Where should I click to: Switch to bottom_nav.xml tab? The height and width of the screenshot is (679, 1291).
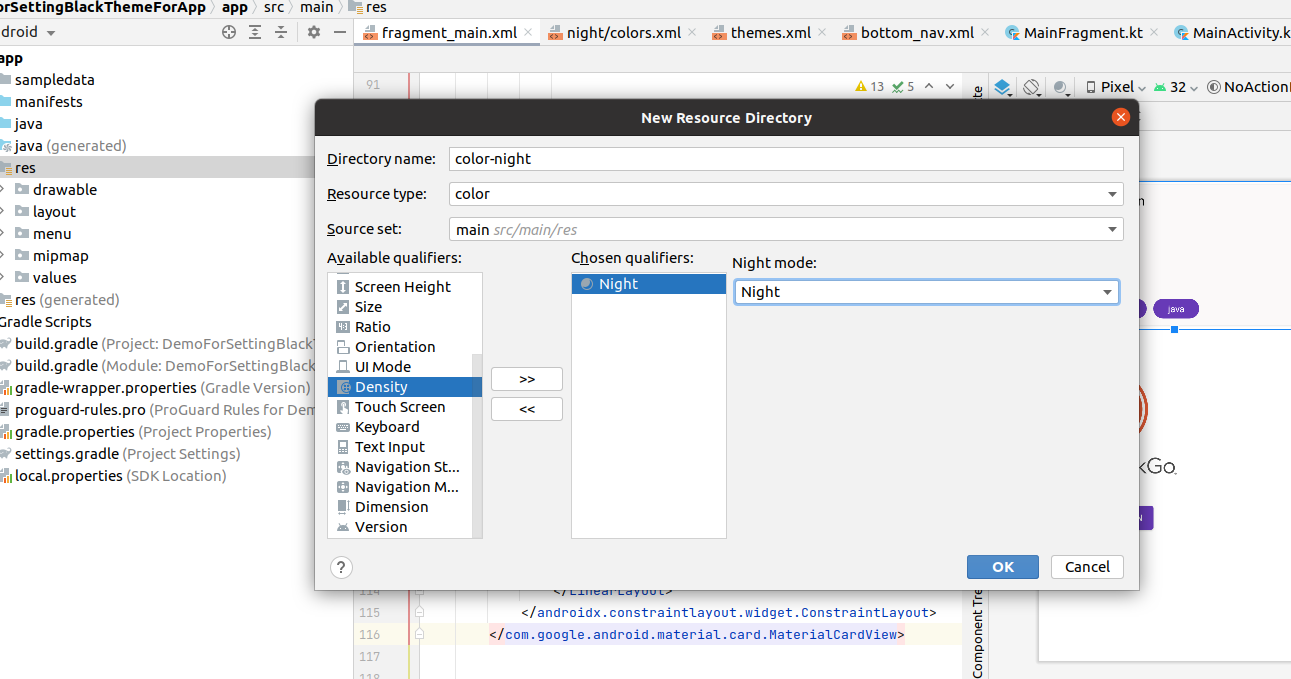click(x=917, y=32)
